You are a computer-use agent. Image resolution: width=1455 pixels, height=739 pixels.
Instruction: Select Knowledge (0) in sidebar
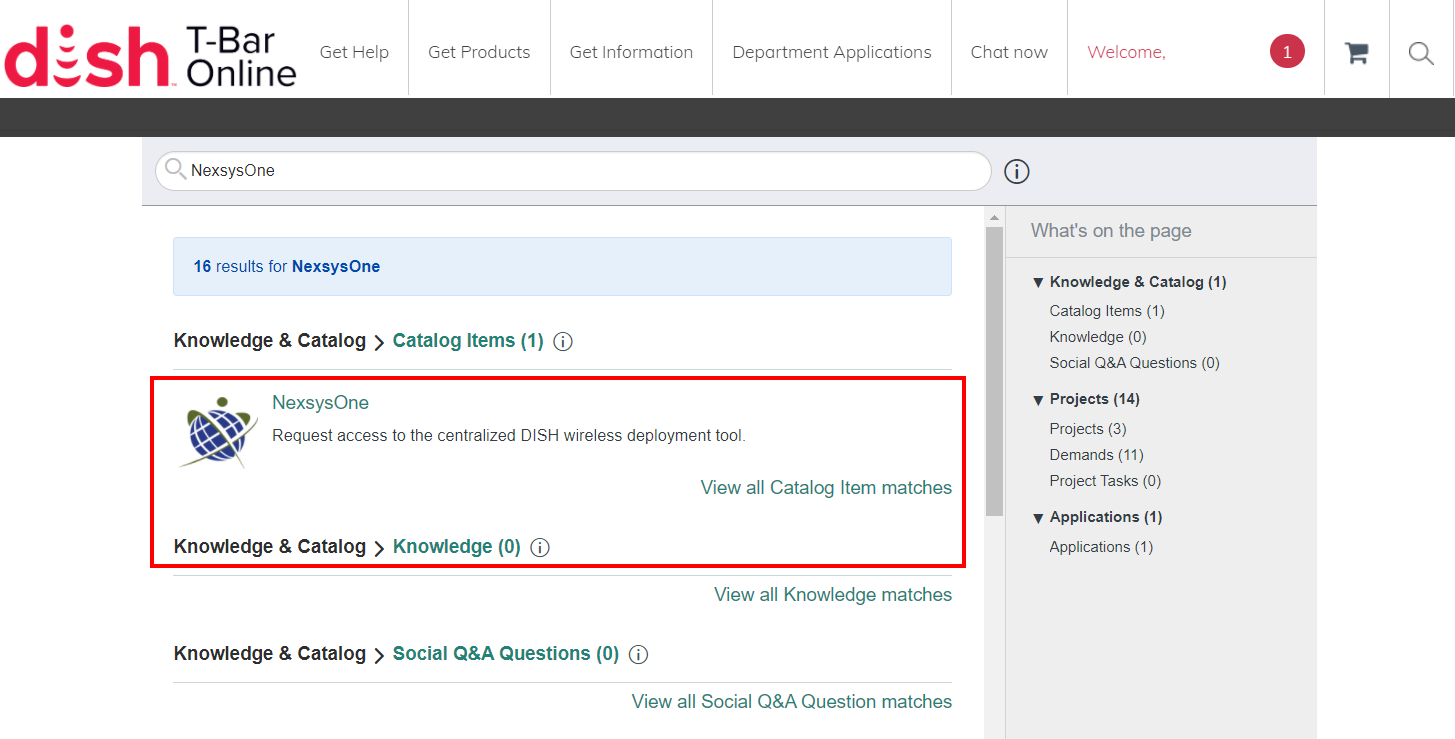[1098, 337]
